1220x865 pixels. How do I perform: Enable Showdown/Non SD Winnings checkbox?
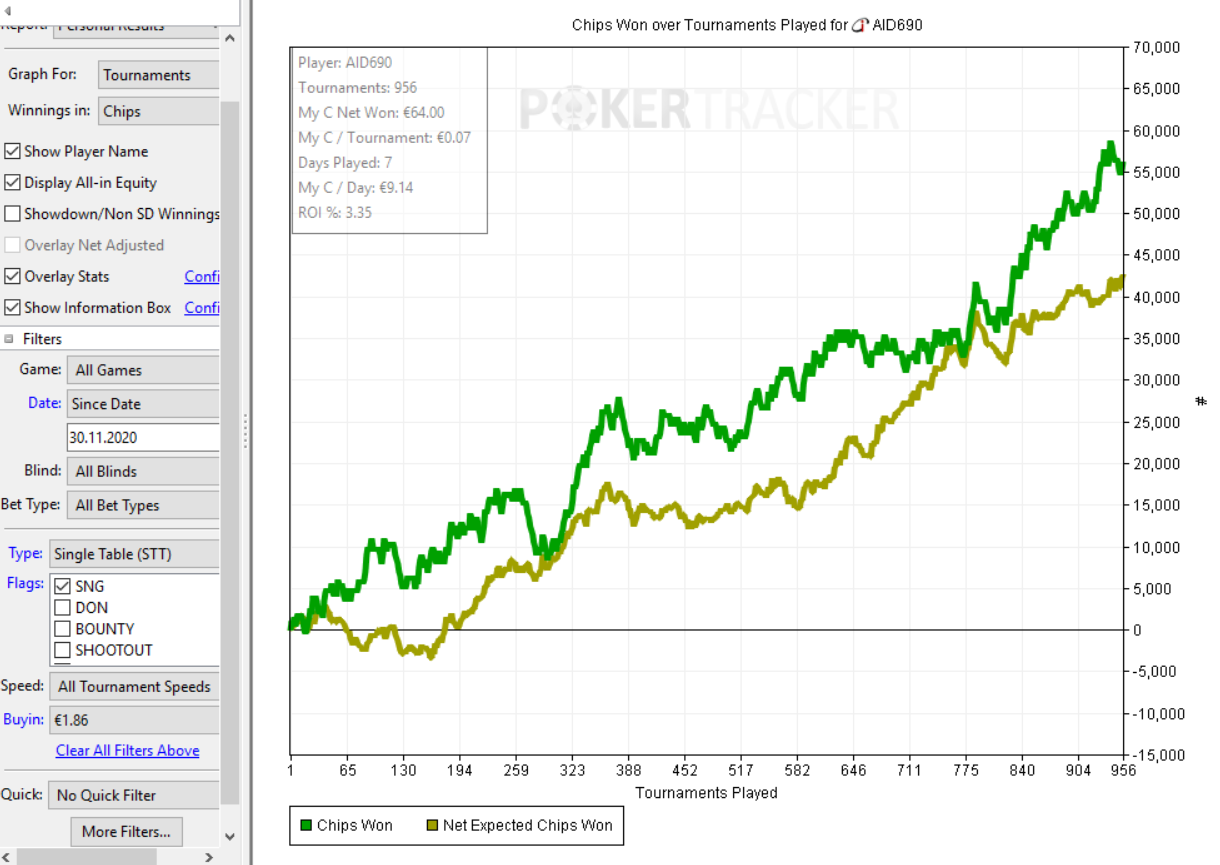(12, 214)
